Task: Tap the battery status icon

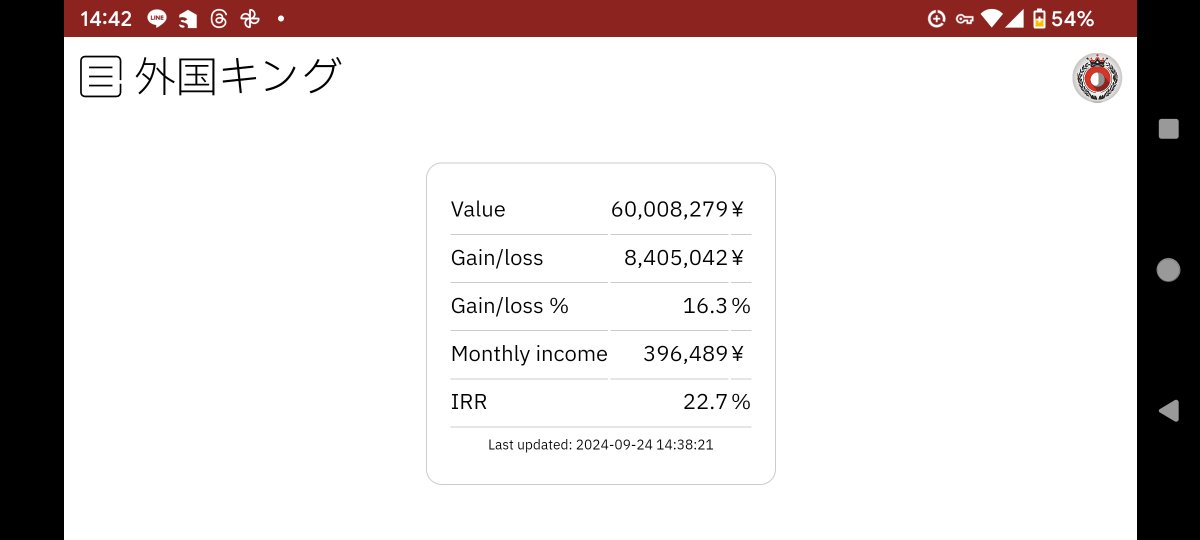Action: pos(1039,19)
